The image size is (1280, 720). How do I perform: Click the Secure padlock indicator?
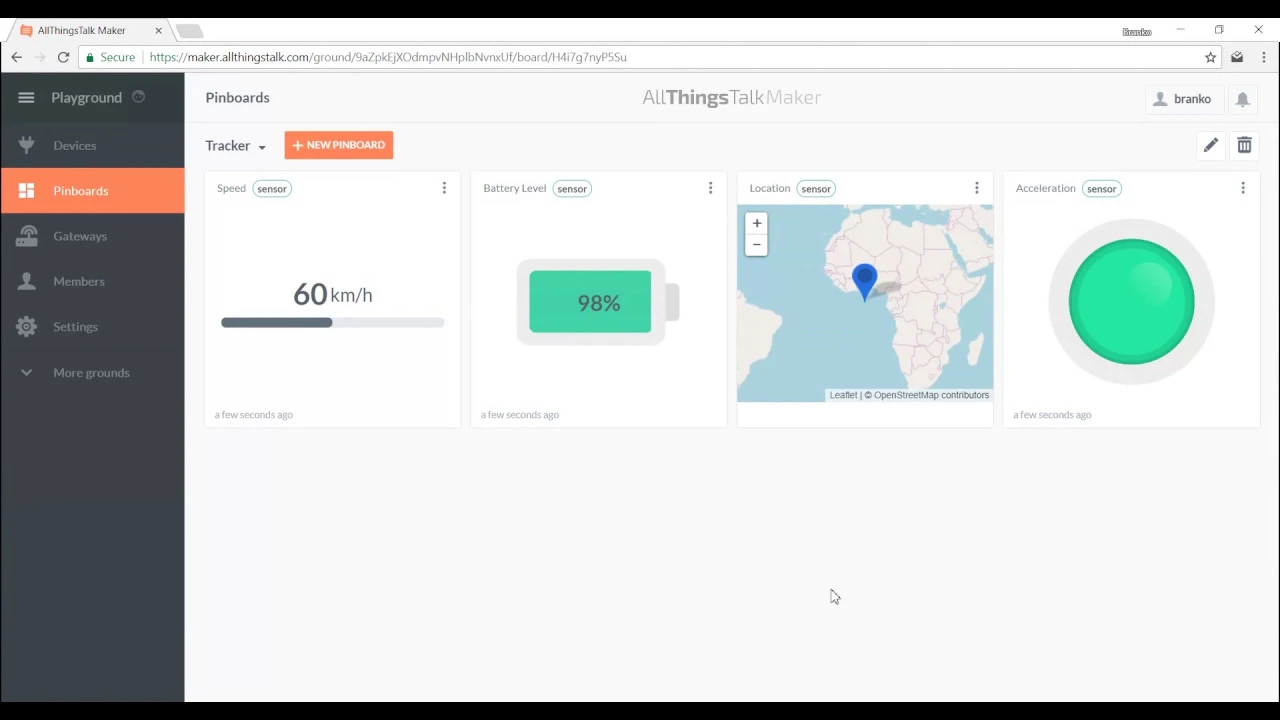pyautogui.click(x=110, y=57)
